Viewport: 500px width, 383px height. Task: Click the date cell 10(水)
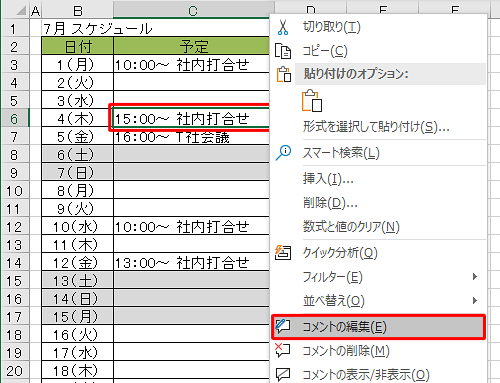(78, 226)
